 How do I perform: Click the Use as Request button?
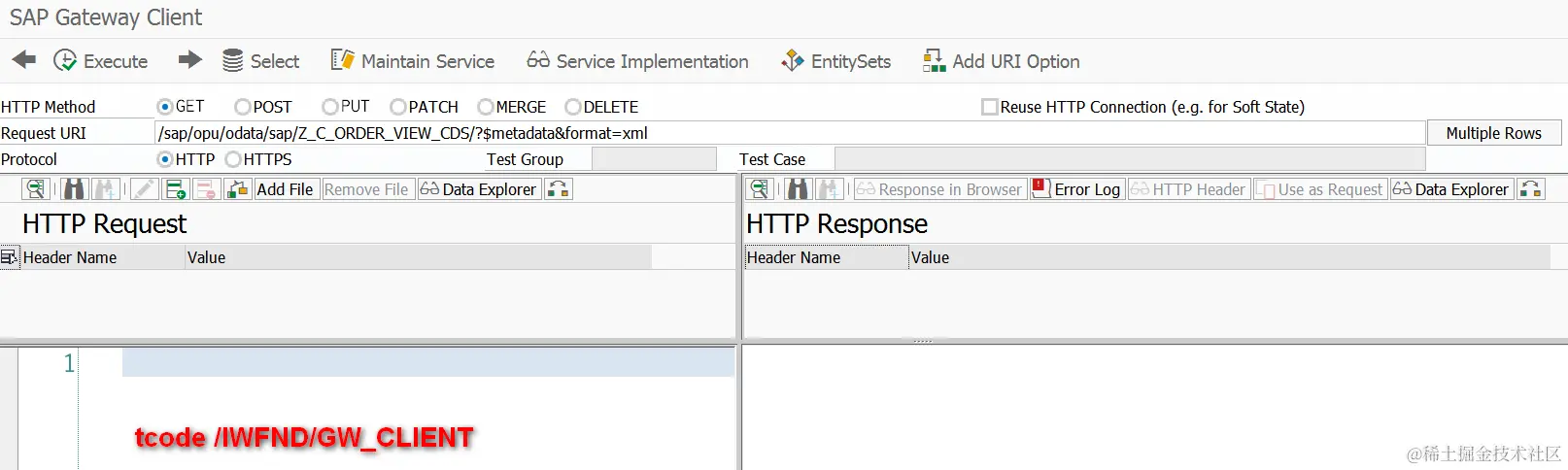(1320, 189)
